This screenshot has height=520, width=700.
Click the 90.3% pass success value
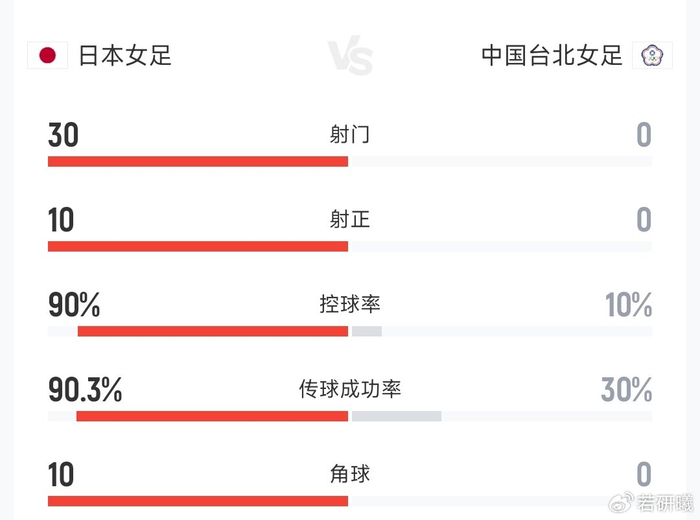coord(85,390)
